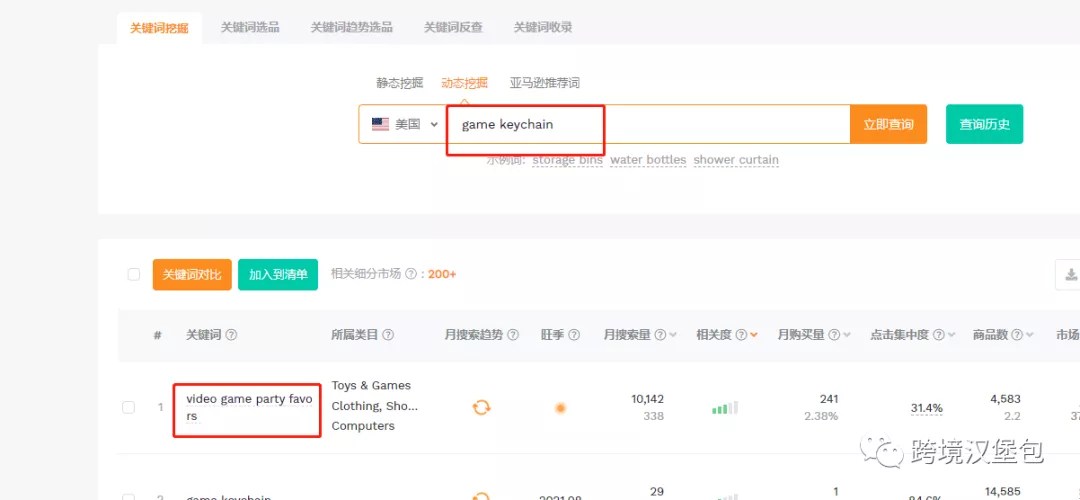The image size is (1080, 500).
Task: Click the Computers category
Action: (363, 426)
